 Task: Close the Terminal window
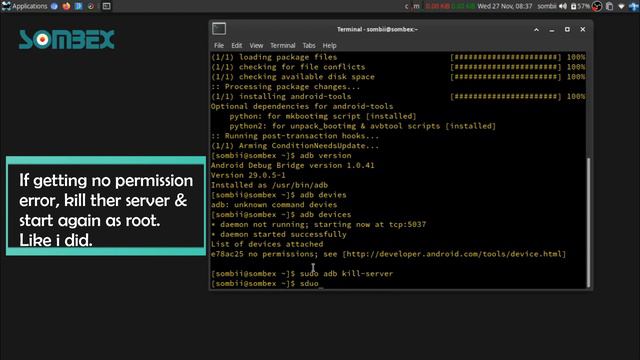(582, 29)
